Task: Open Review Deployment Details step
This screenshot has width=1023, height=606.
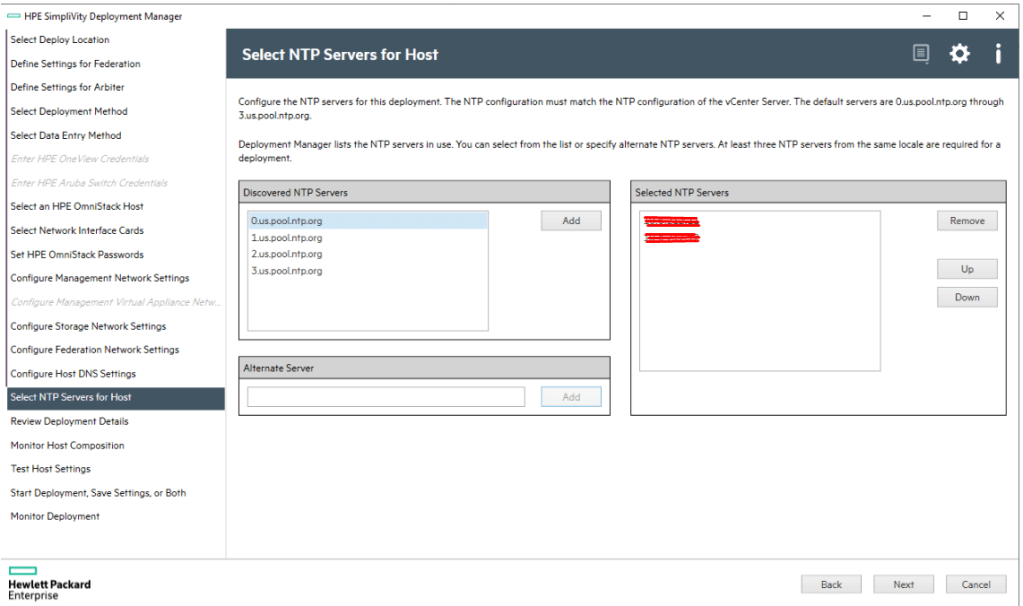Action: (x=69, y=422)
